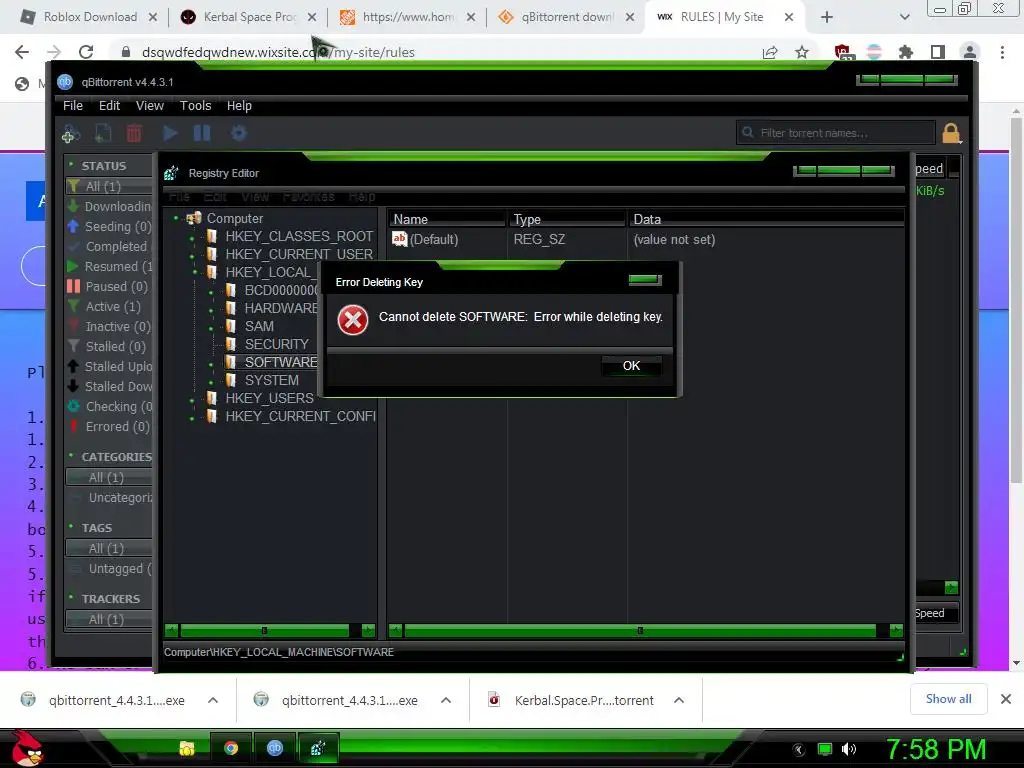The image size is (1024, 768).
Task: Open qBittorrent options gear icon
Action: pos(238,133)
